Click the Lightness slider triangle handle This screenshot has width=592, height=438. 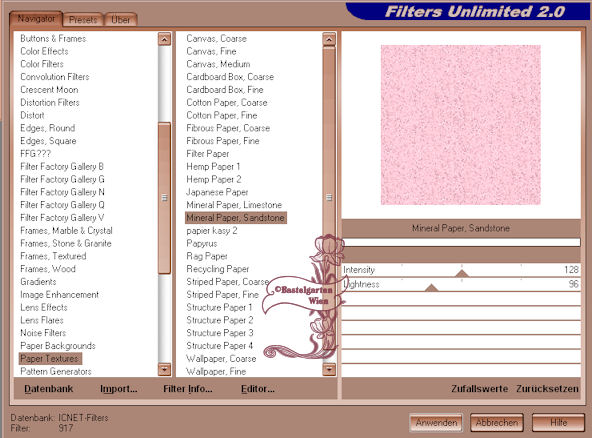[x=432, y=288]
